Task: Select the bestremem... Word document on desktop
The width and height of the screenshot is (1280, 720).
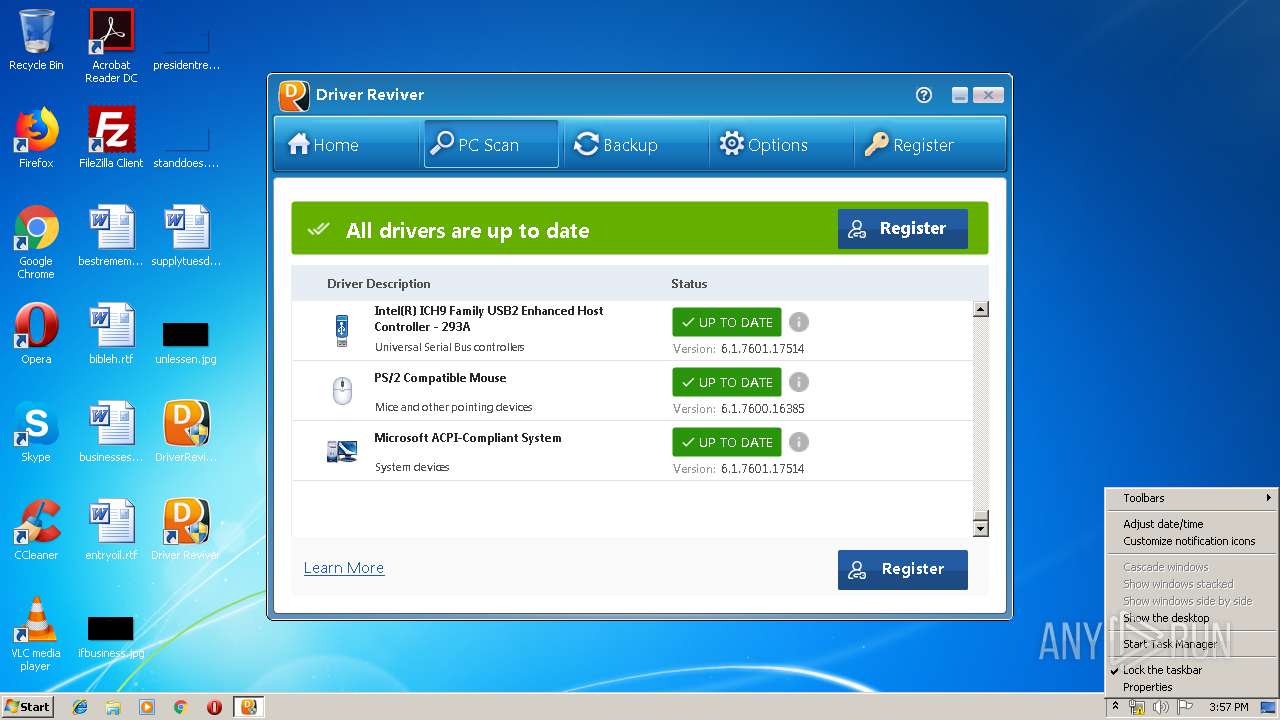Action: coord(111,236)
